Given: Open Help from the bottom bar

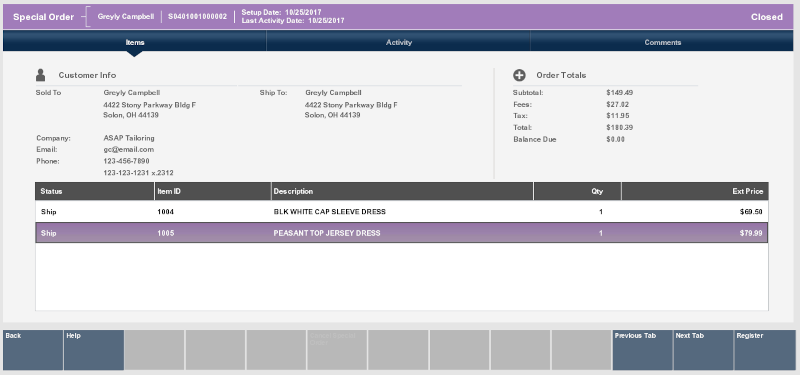Looking at the screenshot, I should click(x=94, y=350).
